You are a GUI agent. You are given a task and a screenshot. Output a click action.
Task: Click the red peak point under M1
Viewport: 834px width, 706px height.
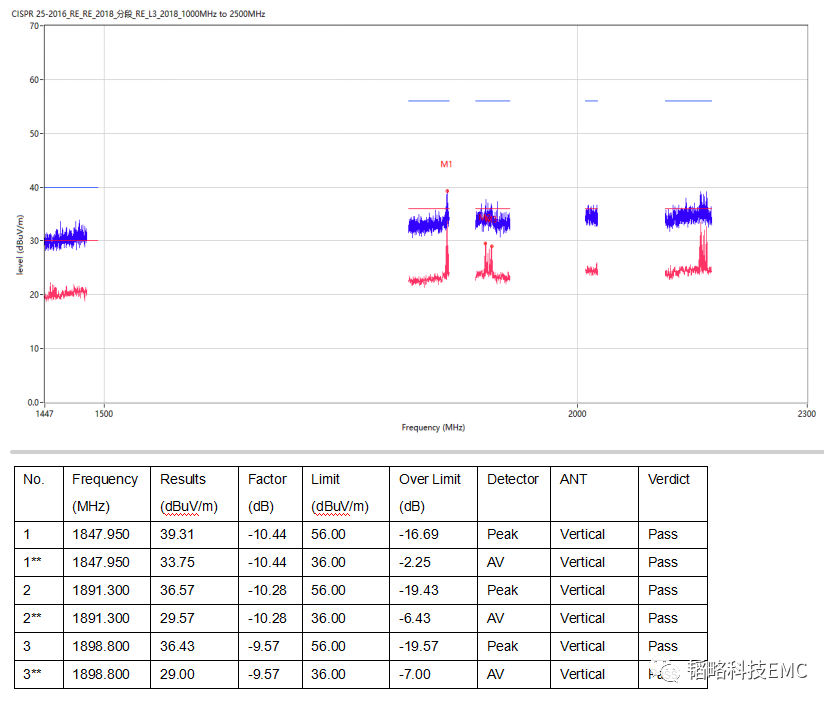click(447, 190)
